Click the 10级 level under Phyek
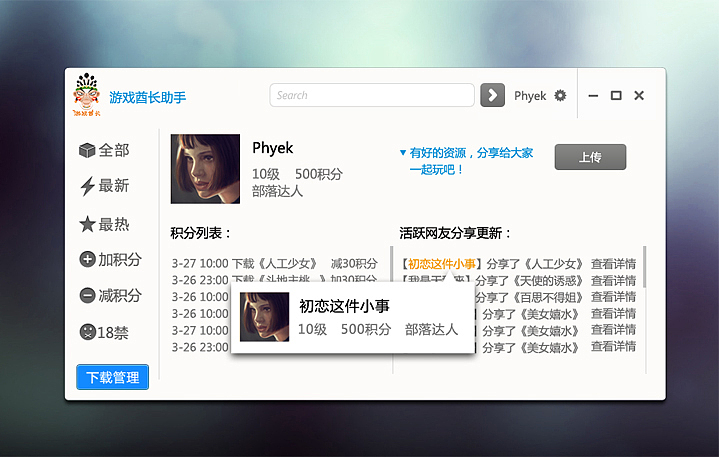The image size is (719, 457). 265,174
